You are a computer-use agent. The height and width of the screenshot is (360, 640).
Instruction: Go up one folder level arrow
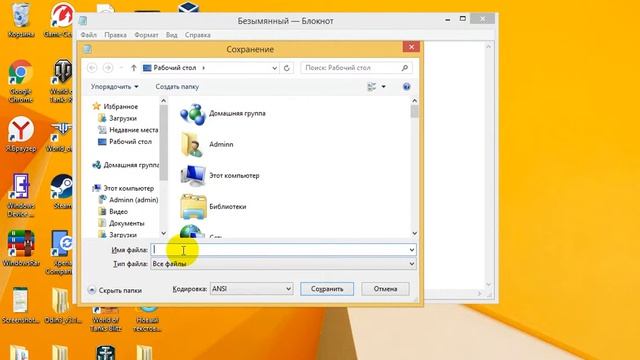click(133, 68)
